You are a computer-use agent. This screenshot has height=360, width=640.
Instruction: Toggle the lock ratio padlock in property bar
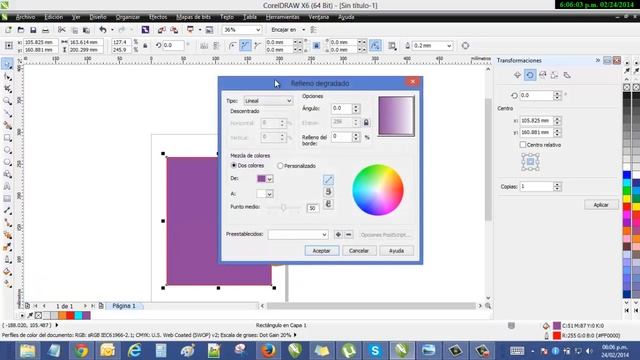(x=145, y=46)
